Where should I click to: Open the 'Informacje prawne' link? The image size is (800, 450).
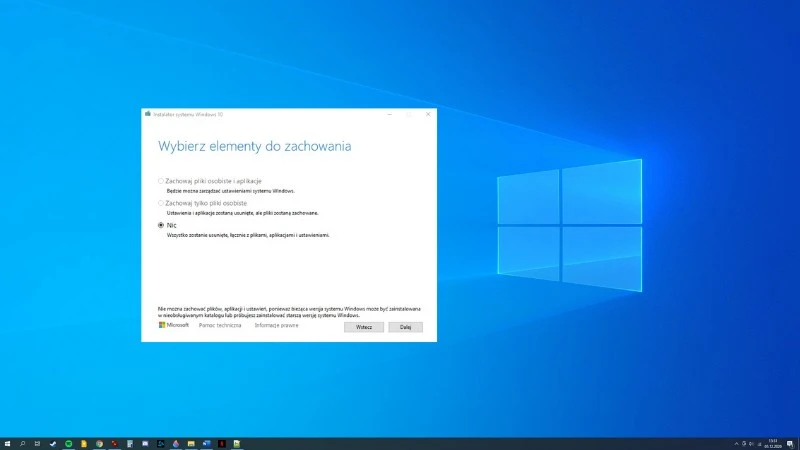coord(277,325)
